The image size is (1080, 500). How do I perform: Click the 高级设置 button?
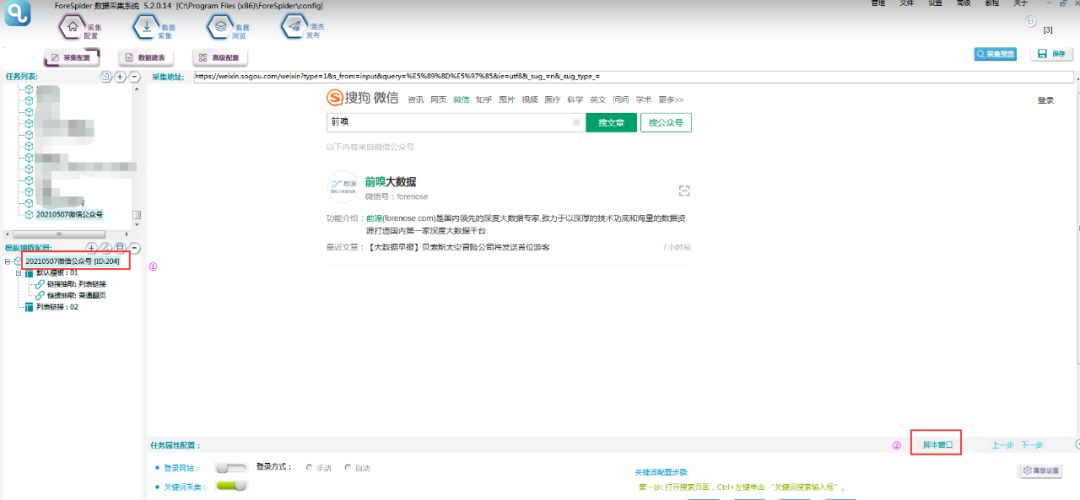1040,471
